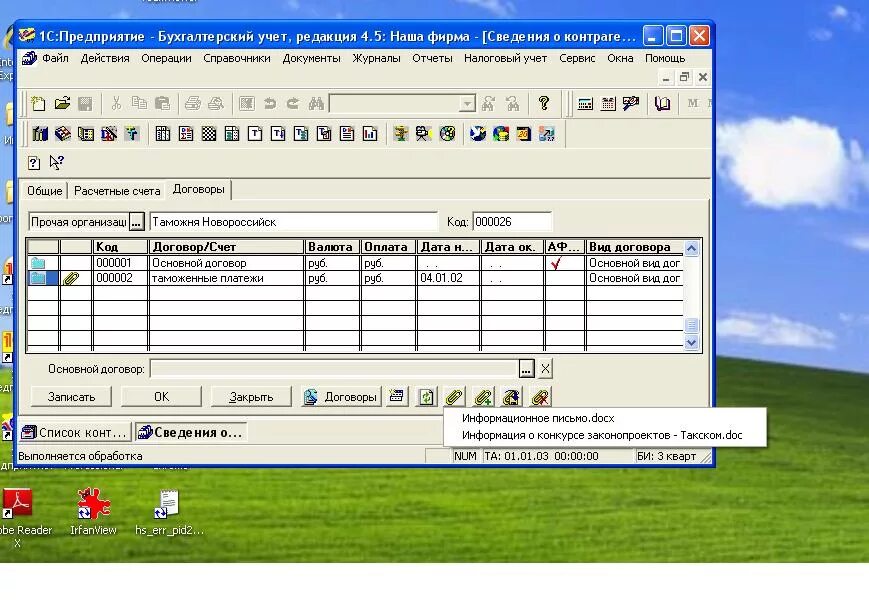The image size is (869, 600).
Task: Open the Документы menu
Action: (x=311, y=58)
